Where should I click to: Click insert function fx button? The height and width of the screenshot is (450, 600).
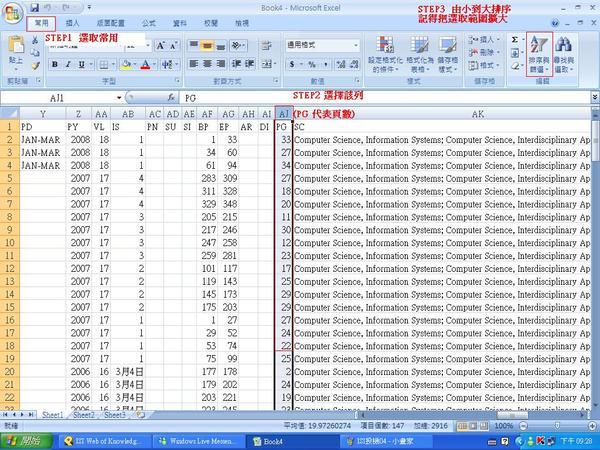(x=171, y=98)
